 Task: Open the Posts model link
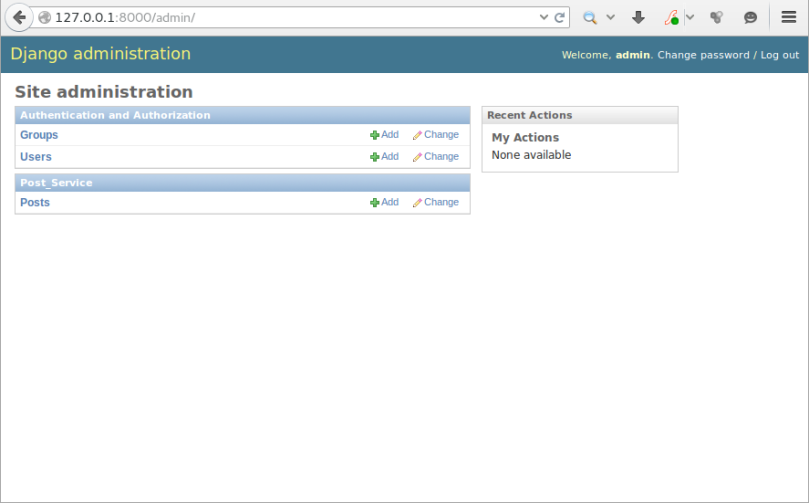pyautogui.click(x=35, y=202)
